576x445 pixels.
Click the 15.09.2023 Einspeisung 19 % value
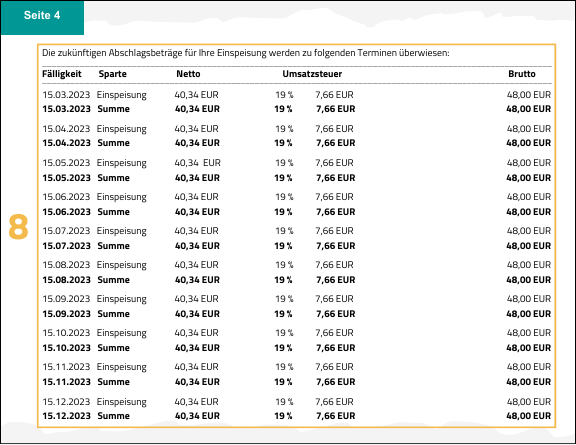point(284,299)
